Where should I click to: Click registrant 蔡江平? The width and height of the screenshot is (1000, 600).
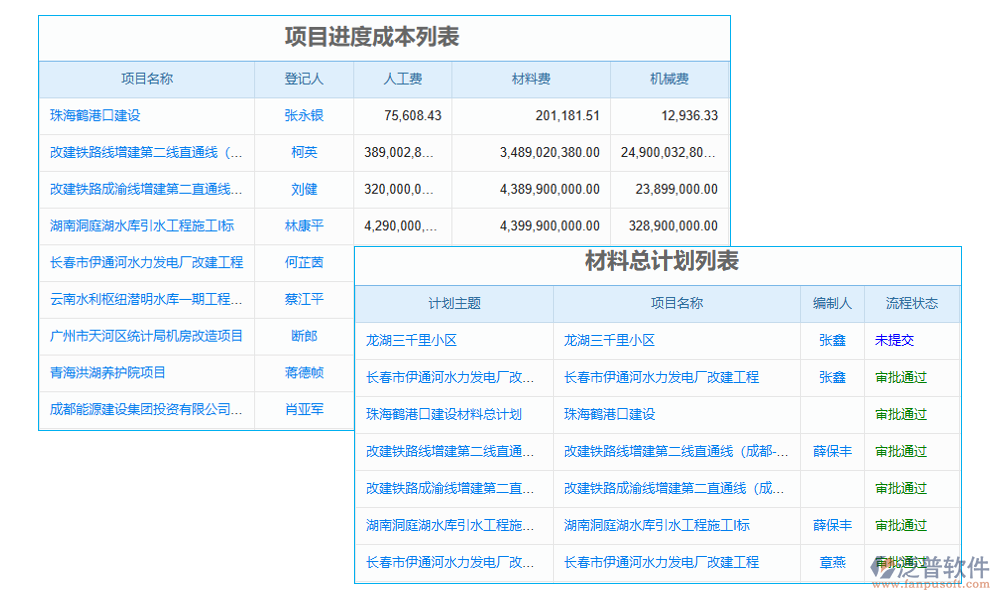(x=304, y=300)
